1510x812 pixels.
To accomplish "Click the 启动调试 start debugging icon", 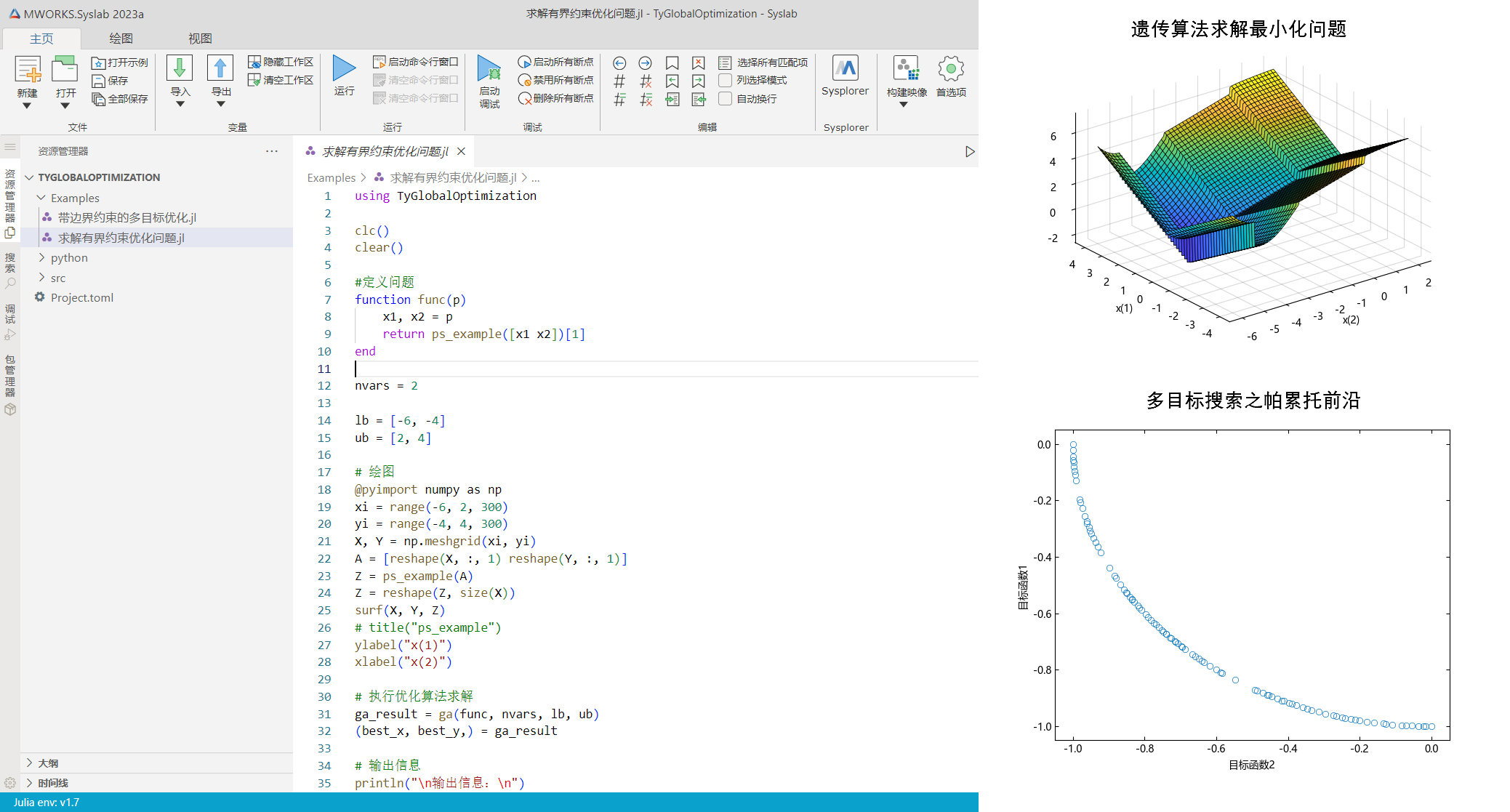I will [x=489, y=70].
